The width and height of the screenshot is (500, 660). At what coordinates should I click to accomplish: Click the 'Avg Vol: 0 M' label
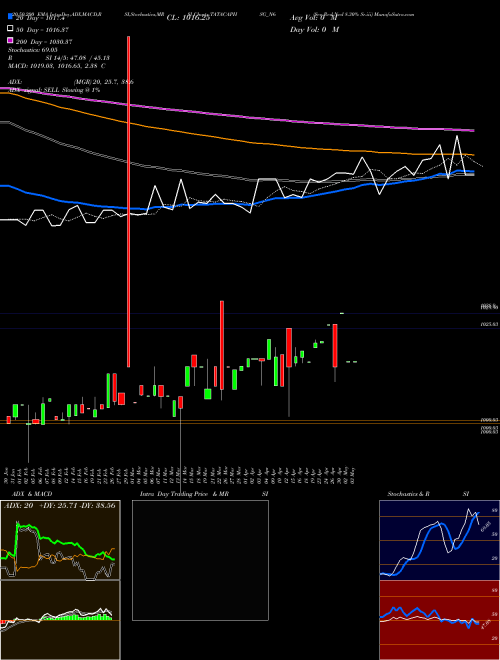[314, 18]
